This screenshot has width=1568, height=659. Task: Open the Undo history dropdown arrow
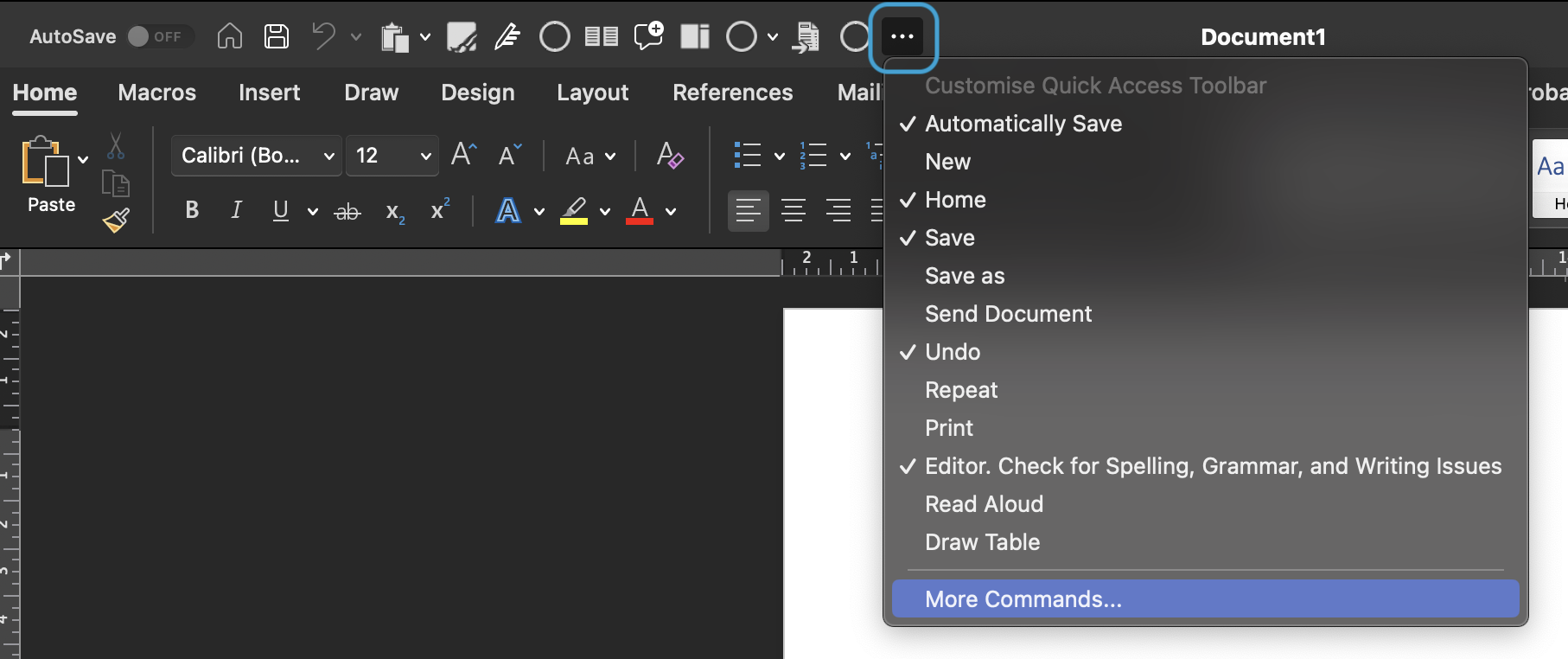coord(356,36)
